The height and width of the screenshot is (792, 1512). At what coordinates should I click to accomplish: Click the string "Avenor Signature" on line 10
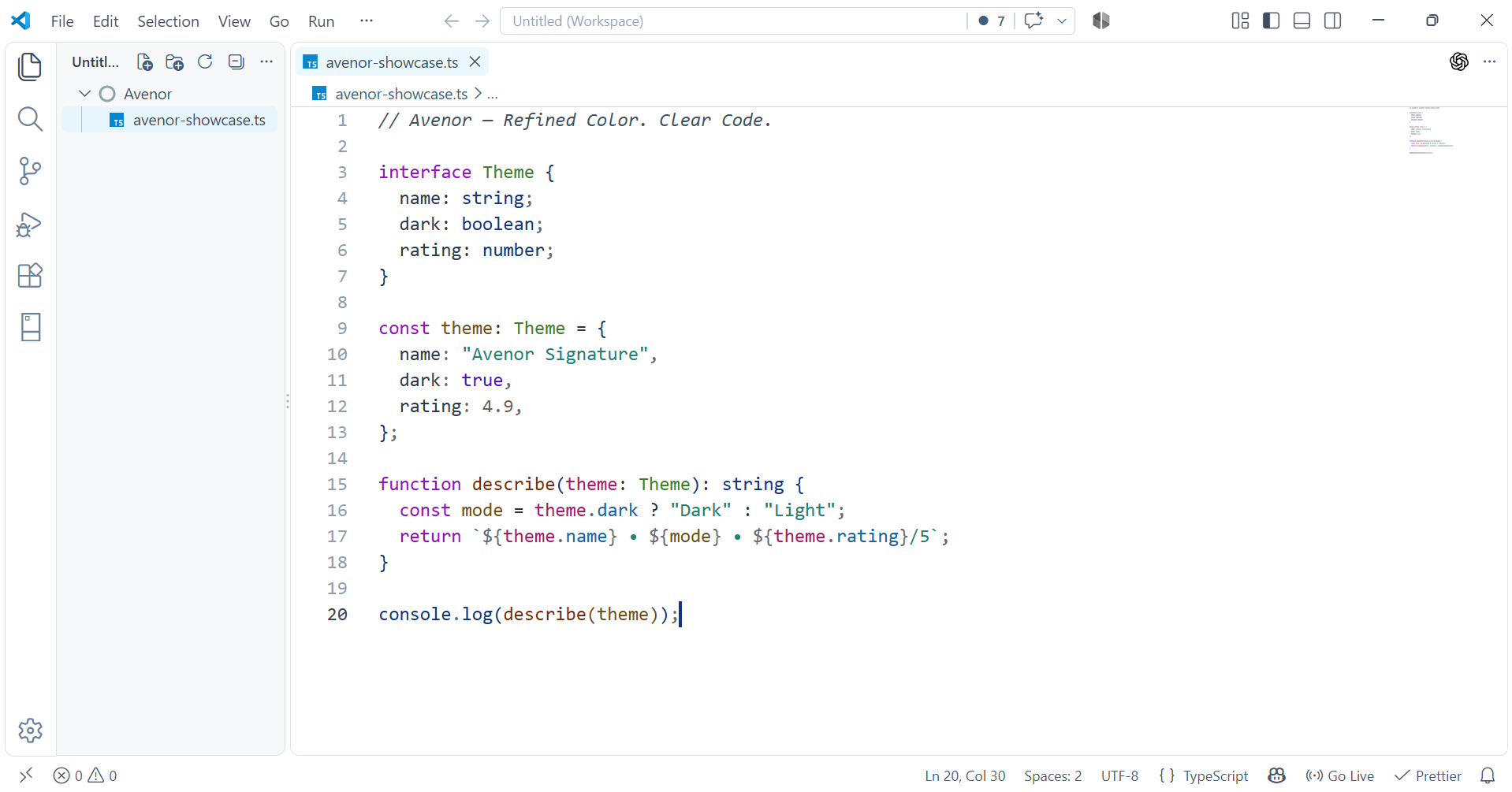(x=555, y=355)
